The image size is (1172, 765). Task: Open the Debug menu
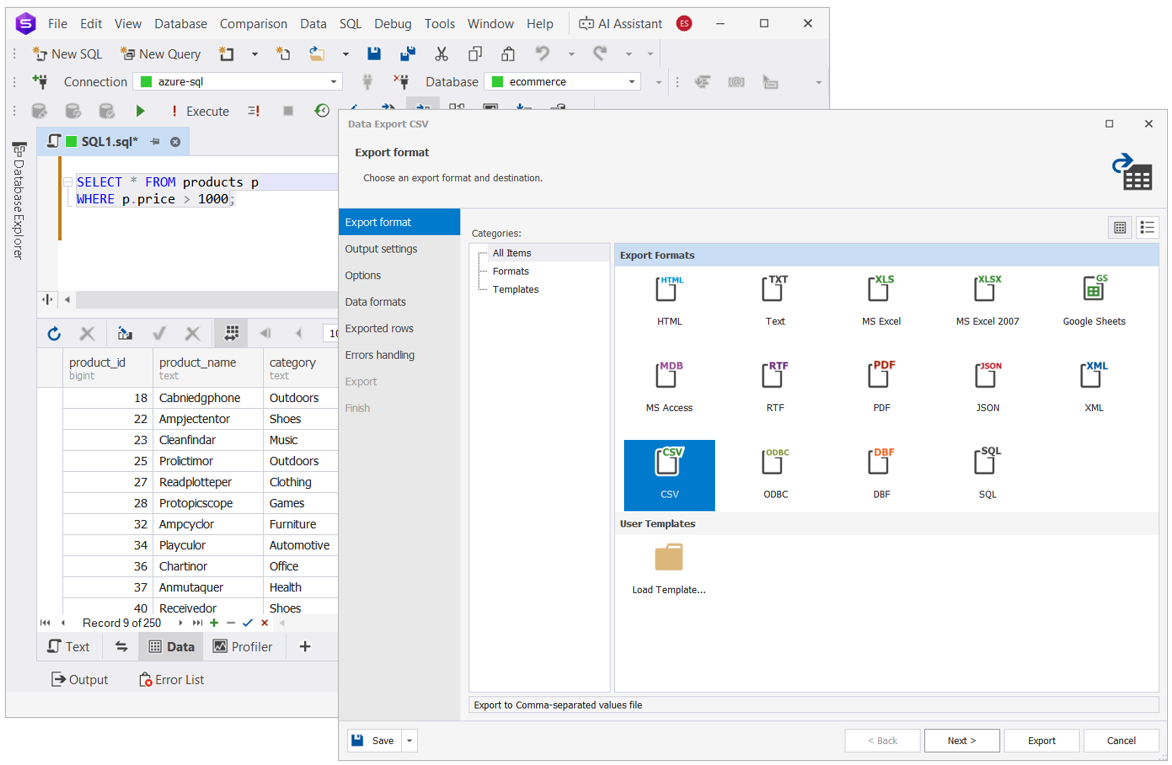coord(393,24)
